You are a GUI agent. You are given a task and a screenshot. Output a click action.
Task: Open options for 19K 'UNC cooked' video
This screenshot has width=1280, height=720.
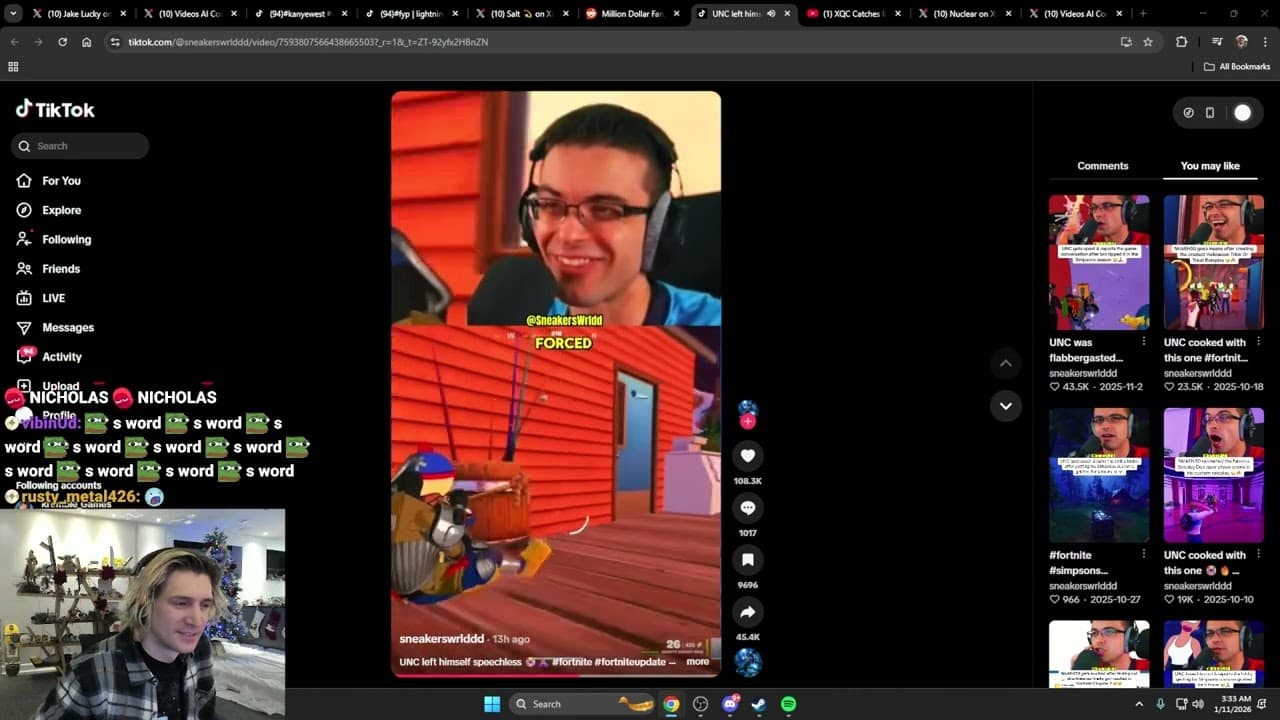[1258, 555]
